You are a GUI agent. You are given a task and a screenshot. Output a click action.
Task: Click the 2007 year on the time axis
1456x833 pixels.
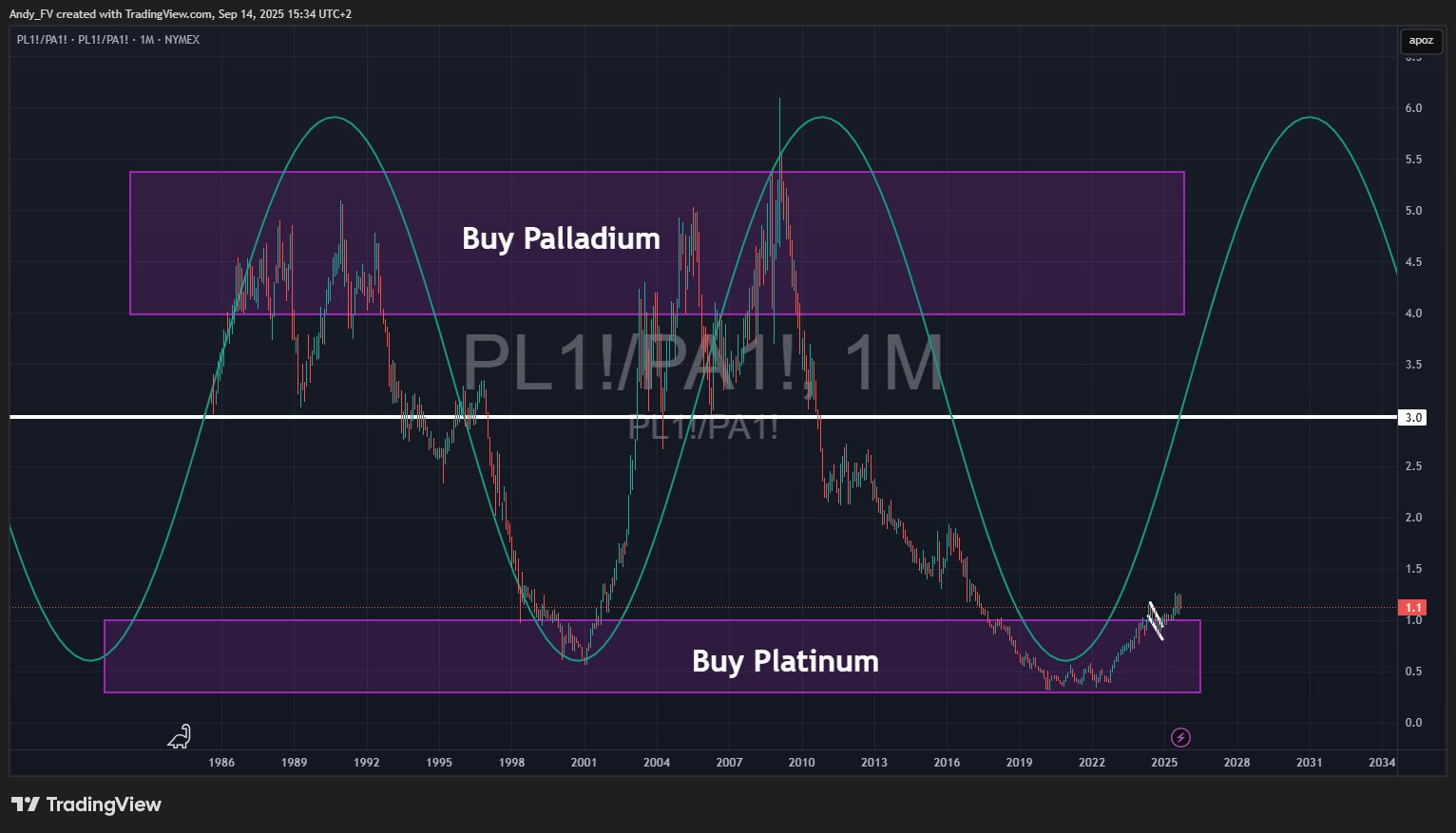(729, 763)
